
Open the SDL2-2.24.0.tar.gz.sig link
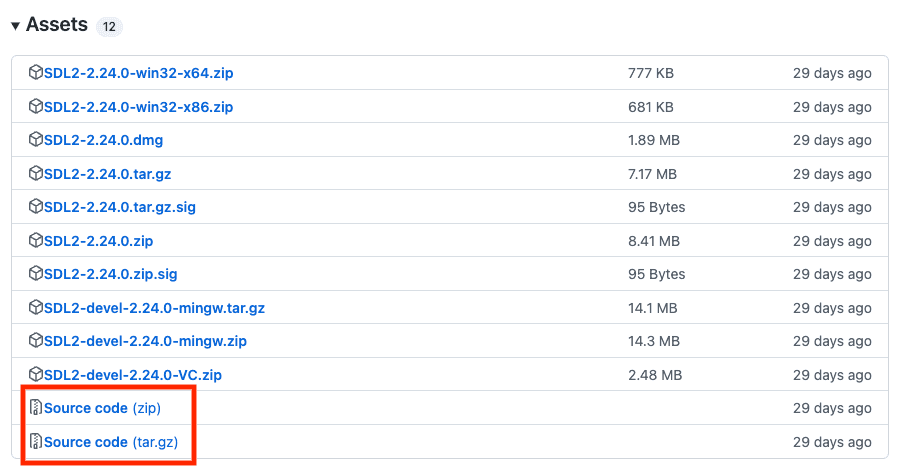coord(119,207)
